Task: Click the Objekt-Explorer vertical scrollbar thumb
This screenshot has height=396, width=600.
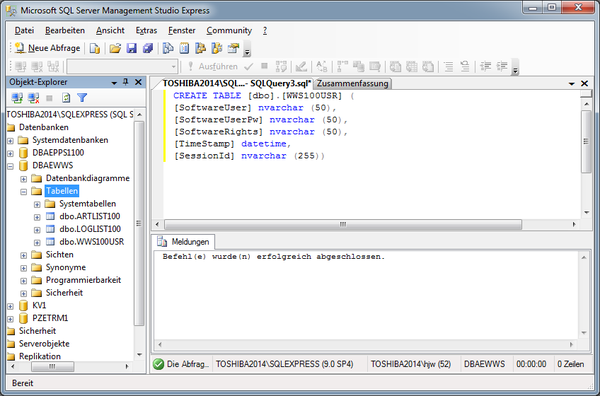Action: (x=139, y=223)
